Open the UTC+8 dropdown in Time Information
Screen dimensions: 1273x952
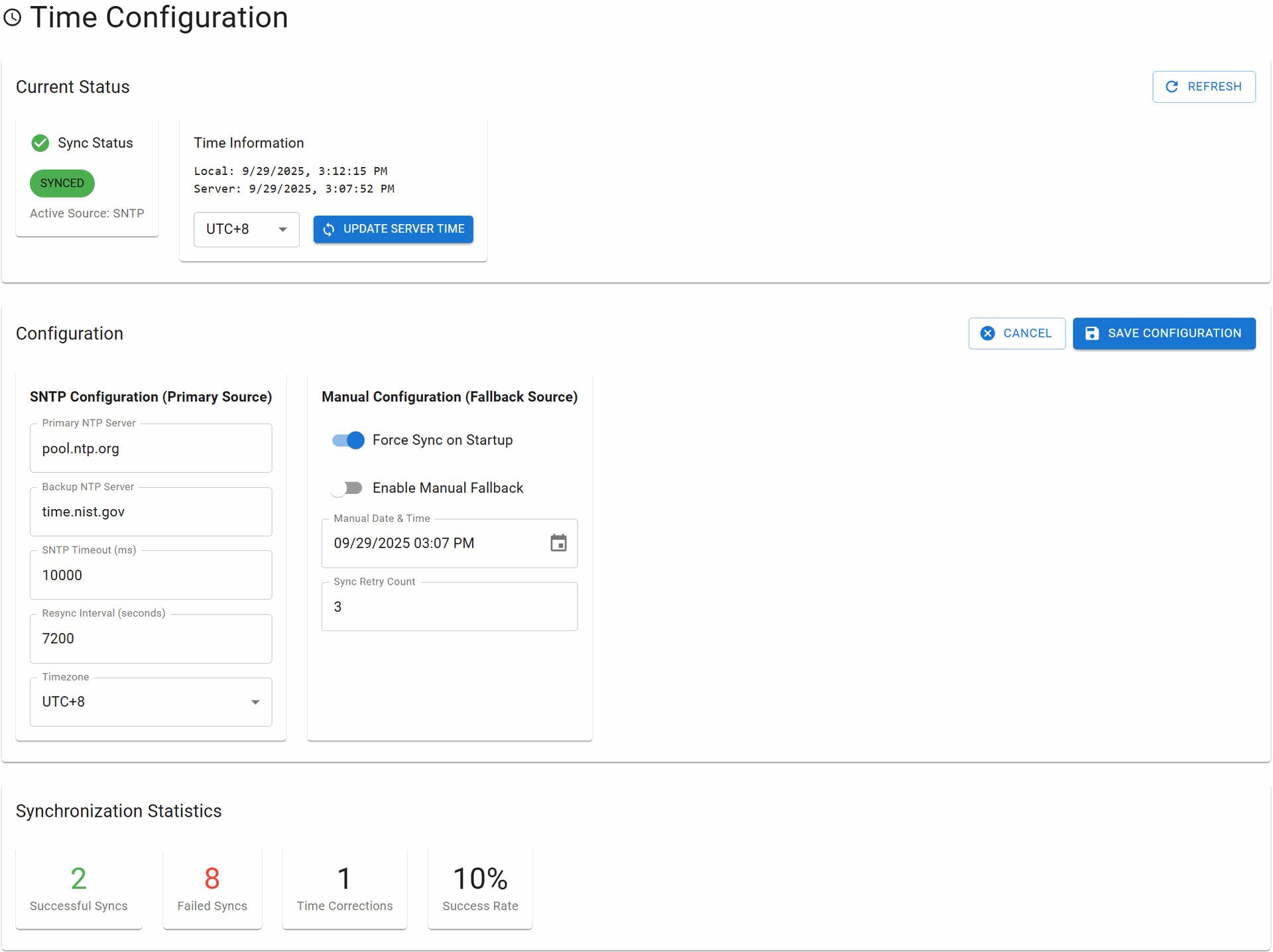pyautogui.click(x=246, y=229)
